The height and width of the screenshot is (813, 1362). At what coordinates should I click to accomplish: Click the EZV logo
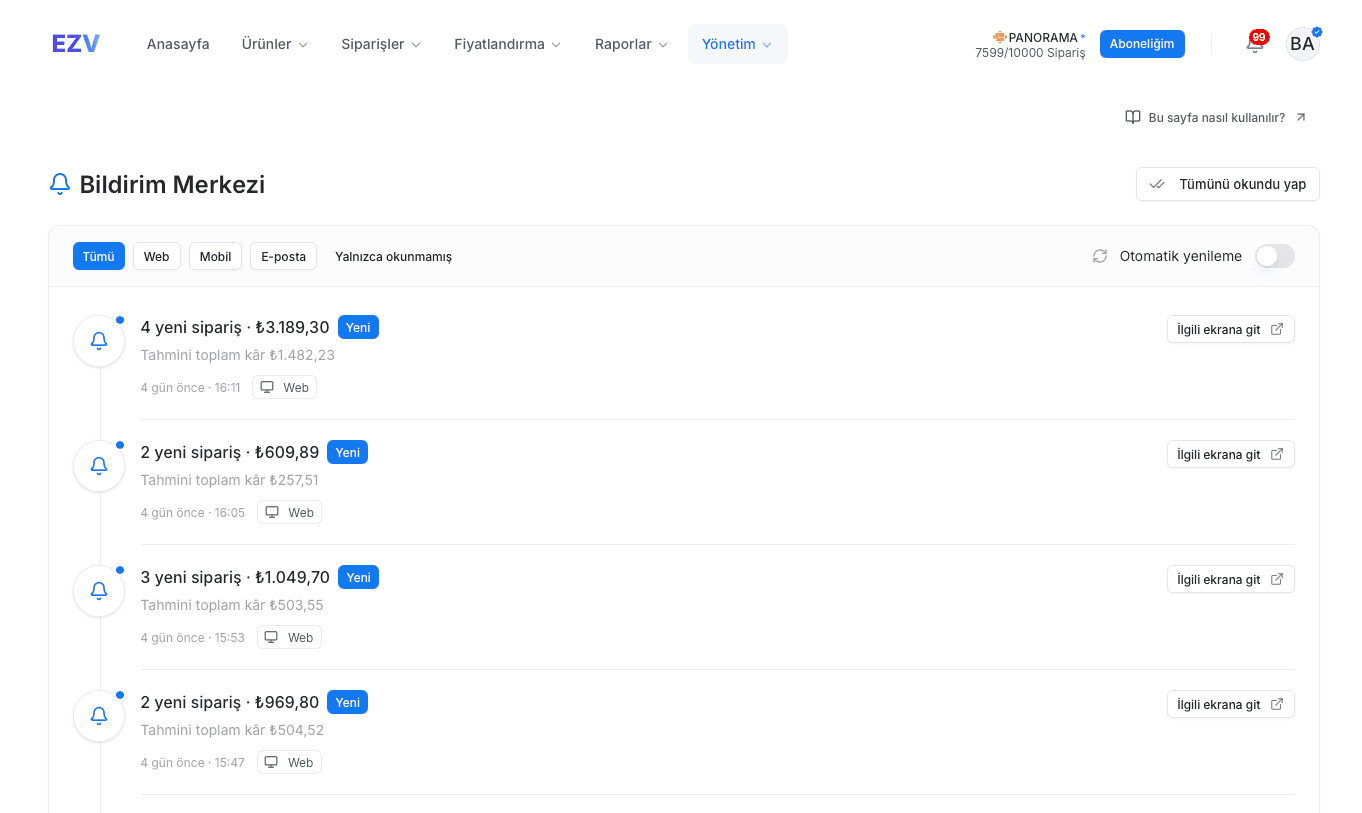[x=76, y=44]
